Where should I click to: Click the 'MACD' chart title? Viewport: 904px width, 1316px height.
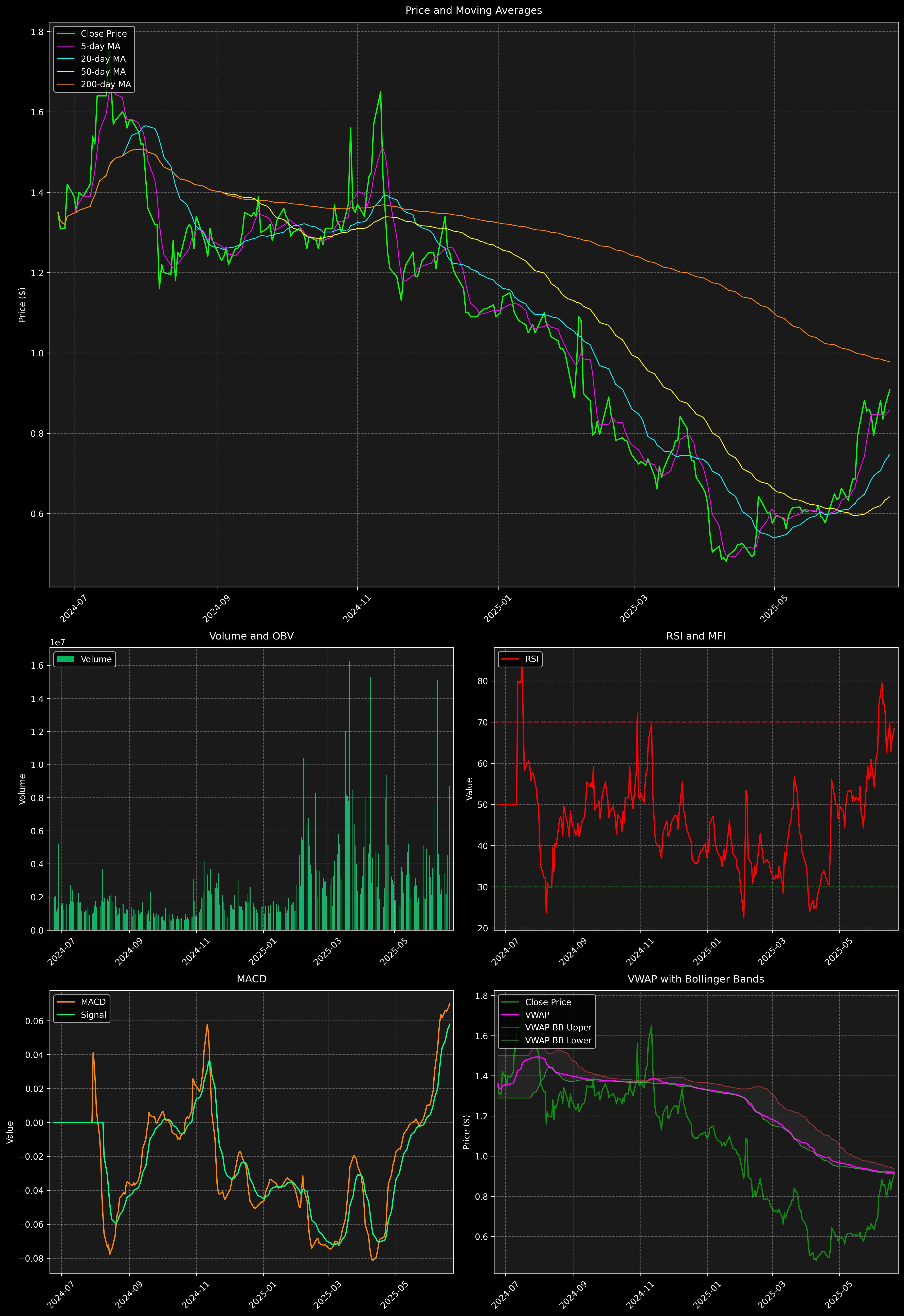[252, 979]
